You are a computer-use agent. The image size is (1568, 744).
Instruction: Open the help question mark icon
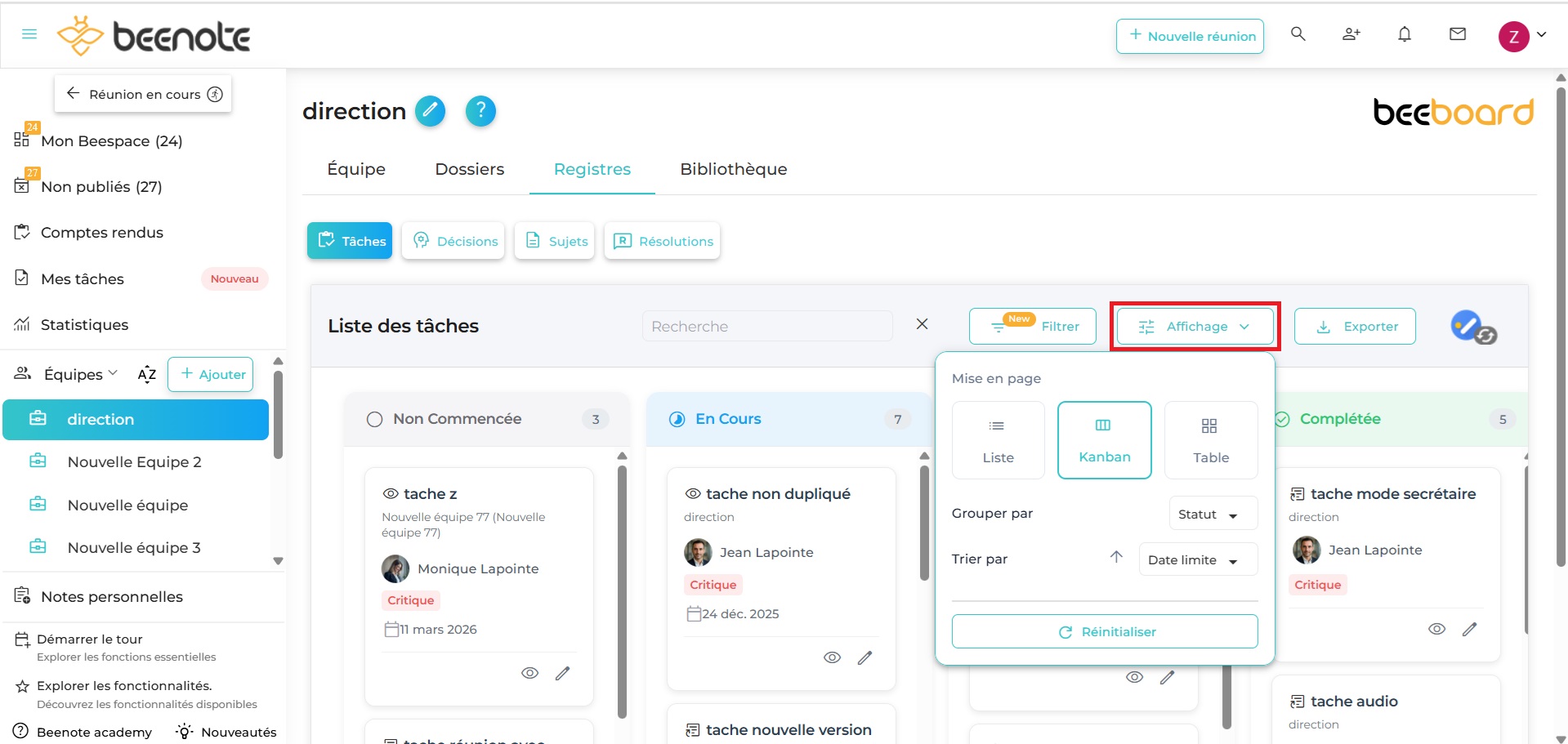(x=480, y=111)
